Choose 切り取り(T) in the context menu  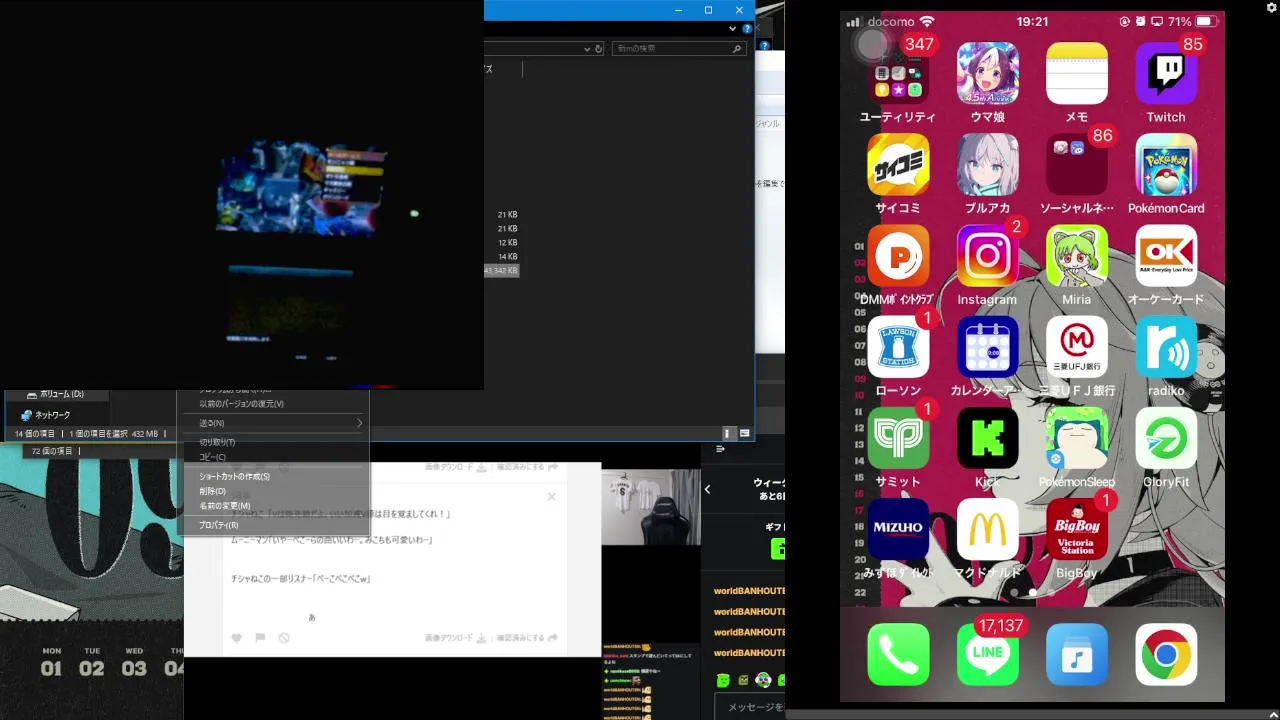pyautogui.click(x=217, y=442)
